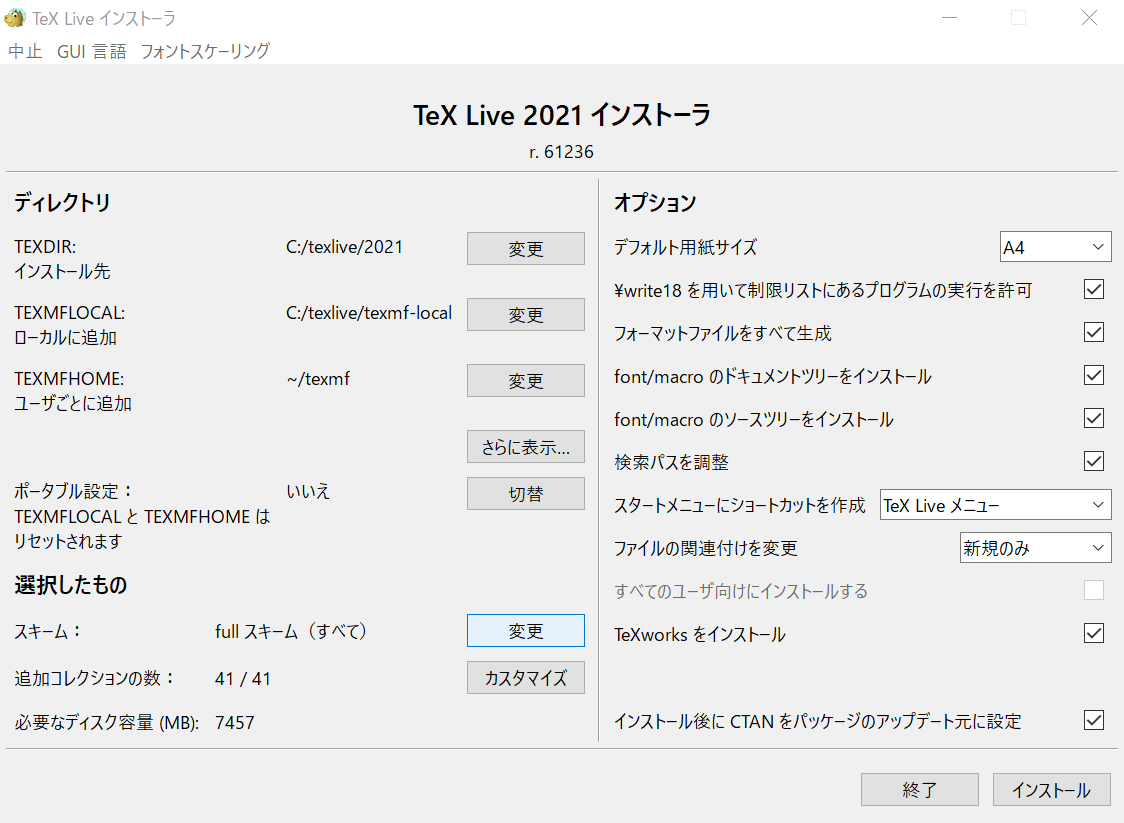Screen dimensions: 1124x823
Task: Change the scheme with スキーム 変更 button
Action: [x=525, y=631]
